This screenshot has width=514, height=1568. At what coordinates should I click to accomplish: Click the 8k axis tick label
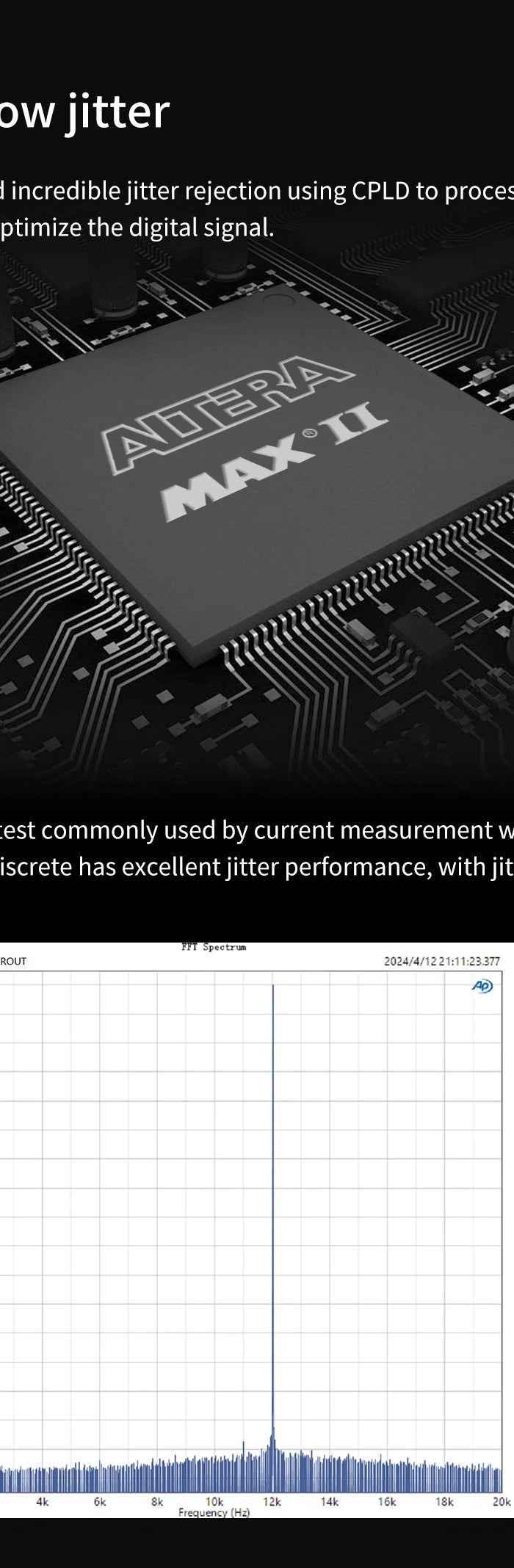point(157,1501)
